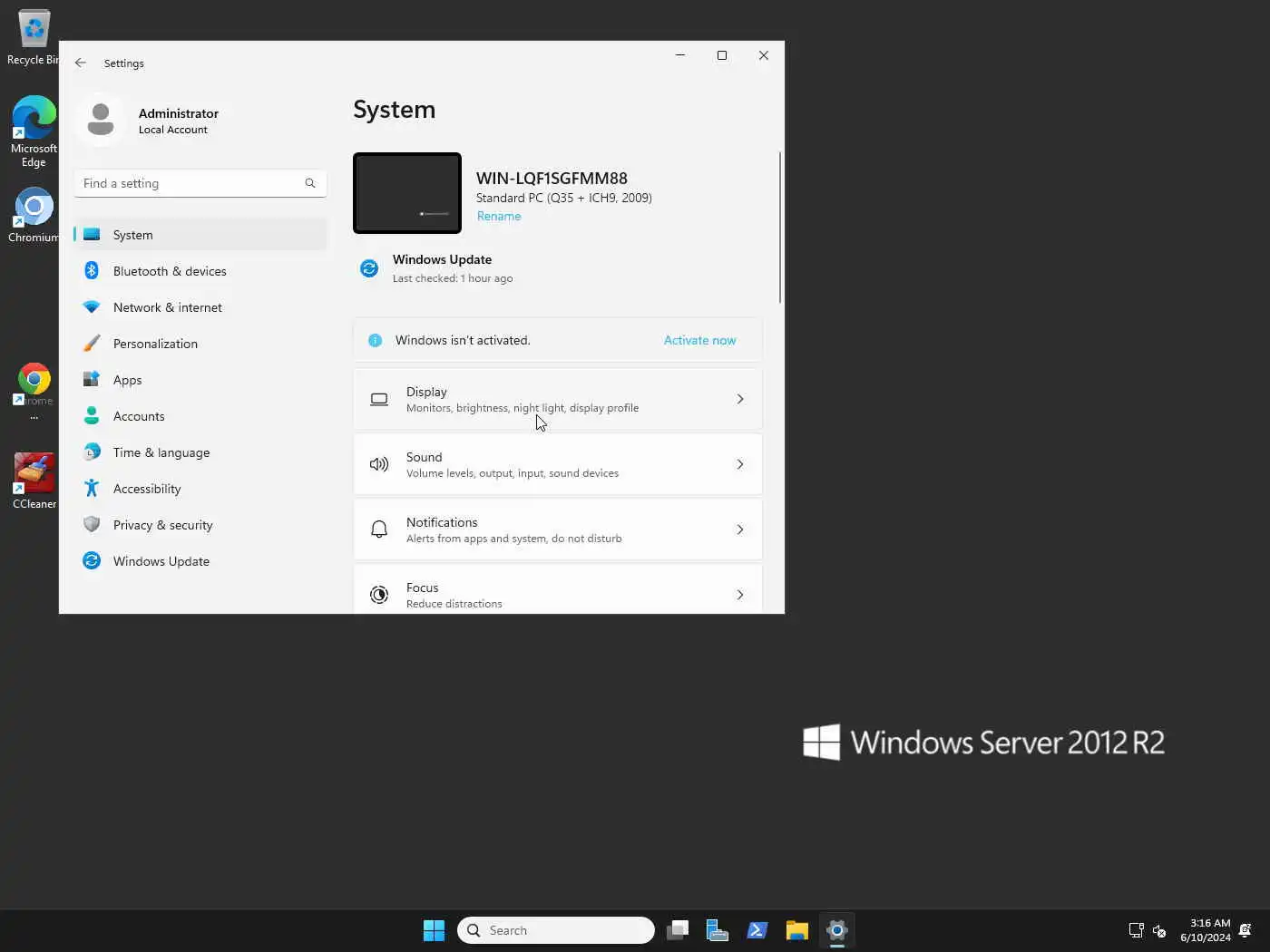The image size is (1270, 952).
Task: Click the Notifications row title
Action: tap(442, 522)
